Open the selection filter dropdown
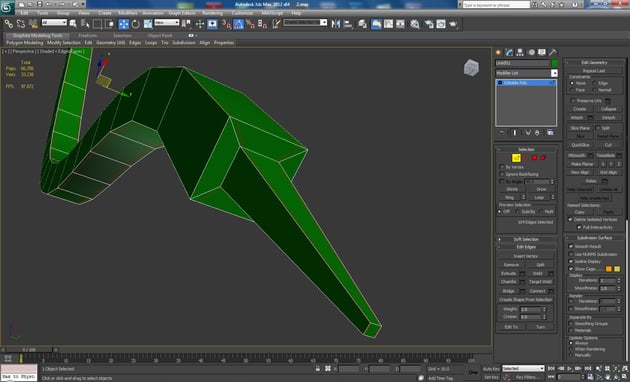 [54, 23]
